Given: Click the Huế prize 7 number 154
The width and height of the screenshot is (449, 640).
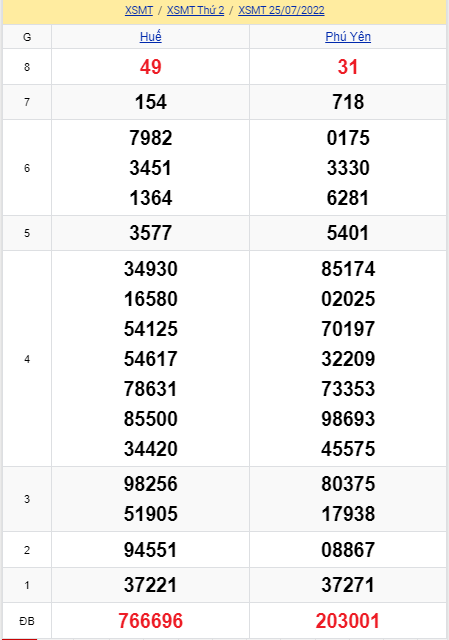Looking at the screenshot, I should click(x=151, y=102).
